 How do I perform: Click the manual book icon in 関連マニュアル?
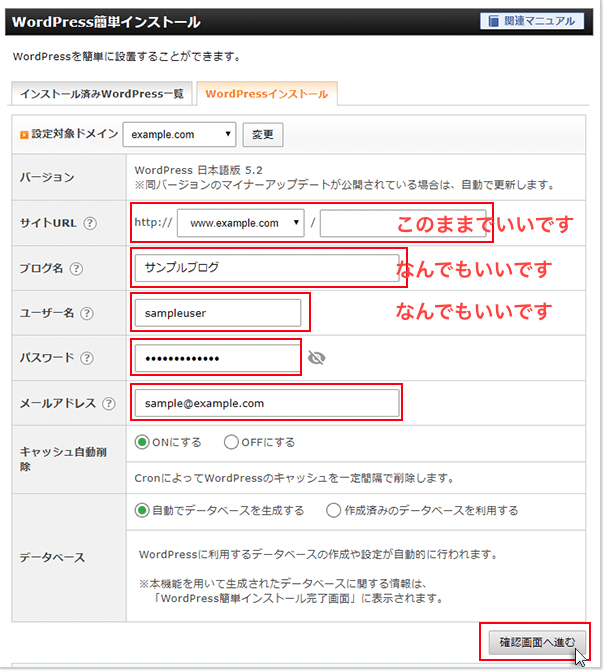(x=493, y=21)
